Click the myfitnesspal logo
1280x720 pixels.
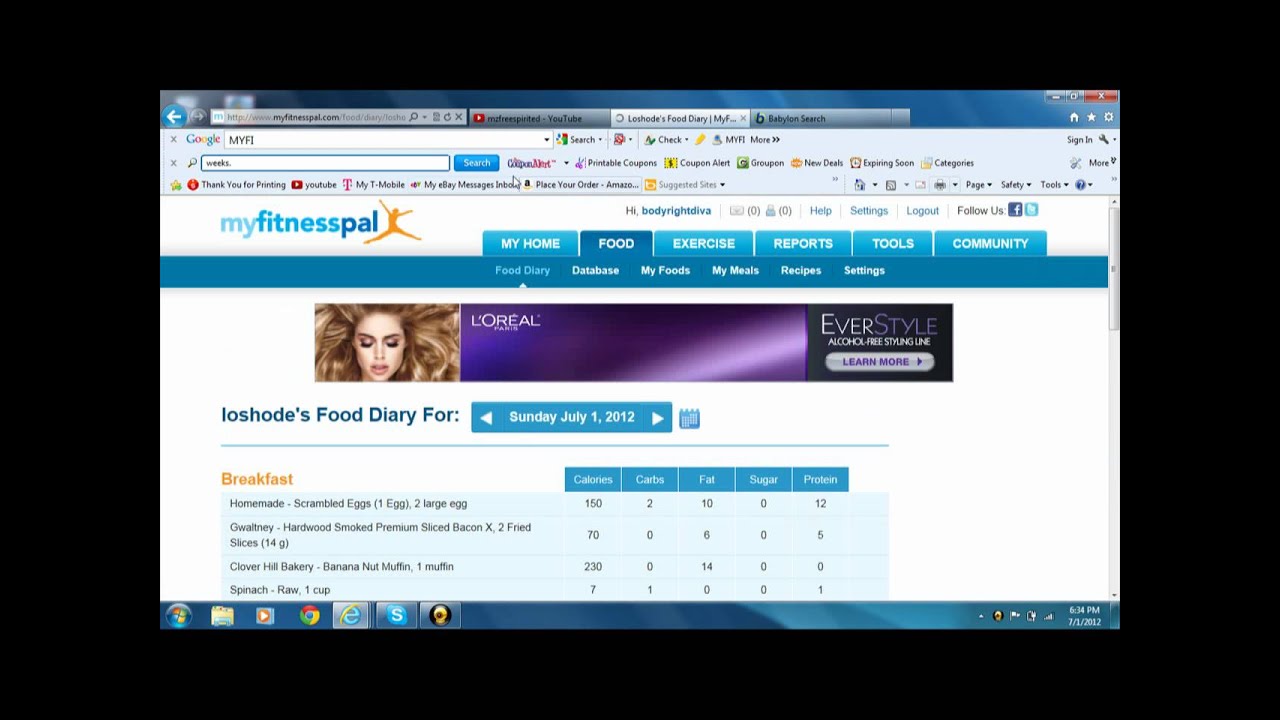click(x=320, y=223)
